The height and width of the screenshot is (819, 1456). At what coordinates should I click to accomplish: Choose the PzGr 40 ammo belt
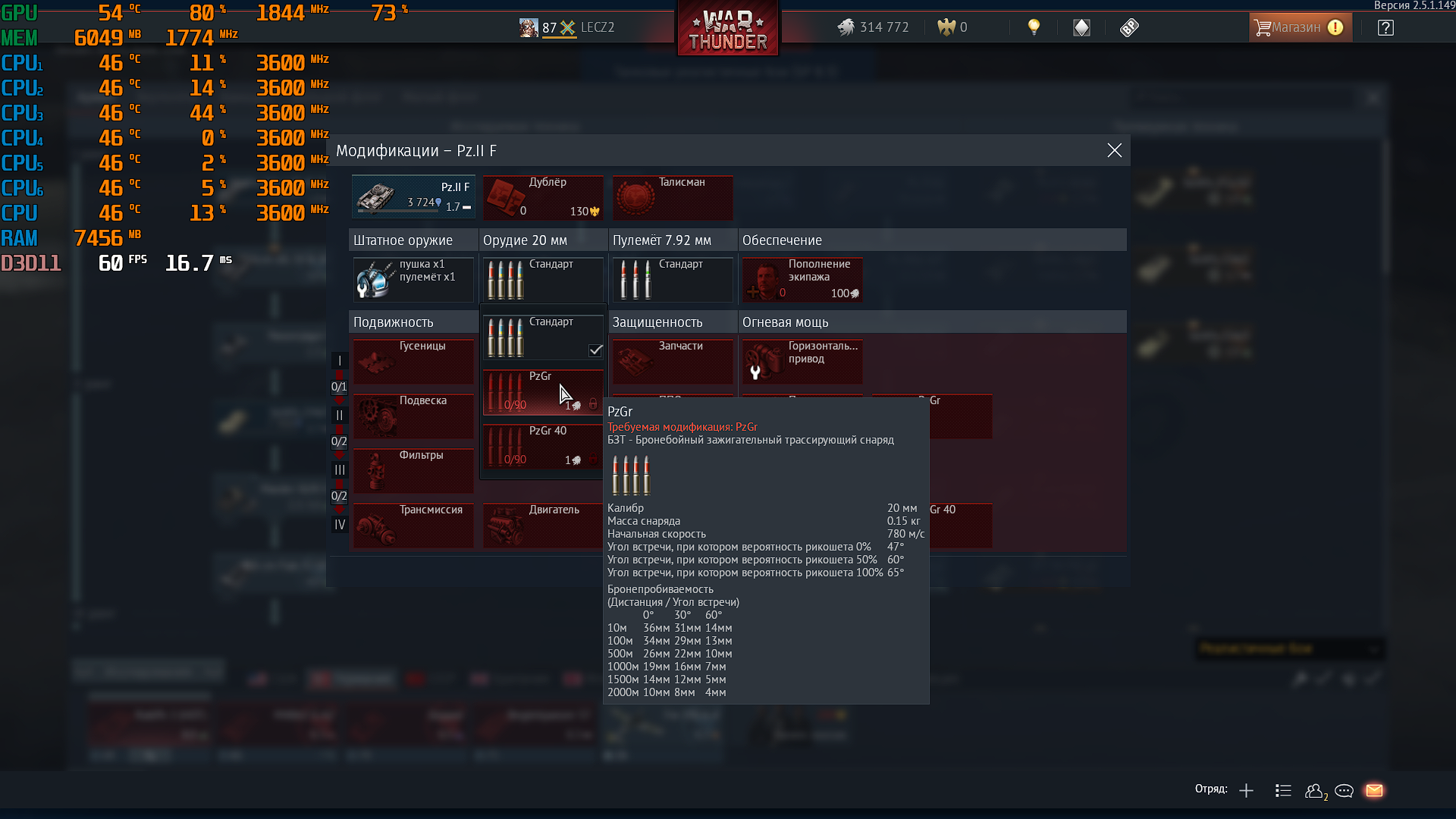coord(543,447)
